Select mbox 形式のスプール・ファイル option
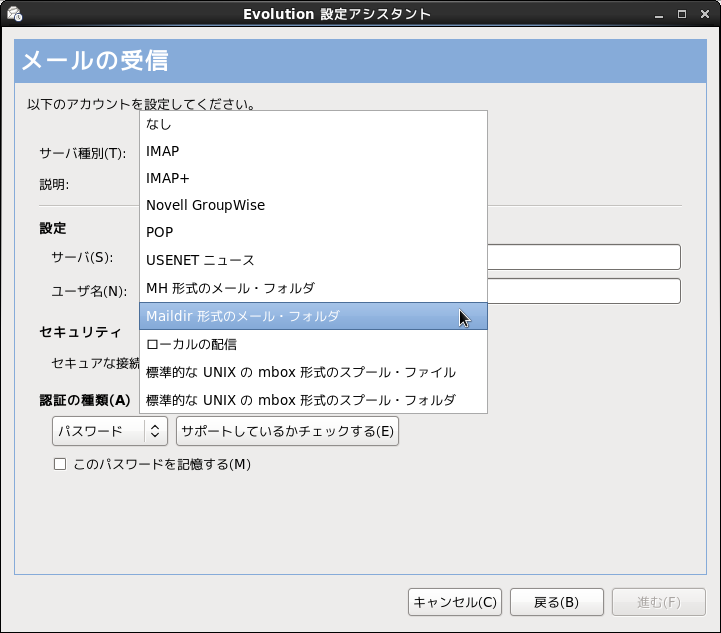This screenshot has width=721, height=633. 313,372
